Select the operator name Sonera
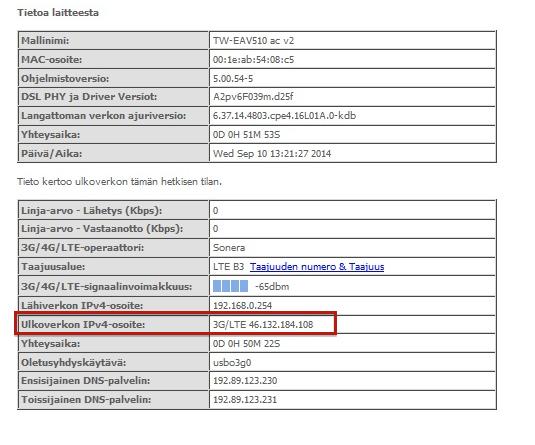Image resolution: width=535 pixels, height=445 pixels. 229,248
